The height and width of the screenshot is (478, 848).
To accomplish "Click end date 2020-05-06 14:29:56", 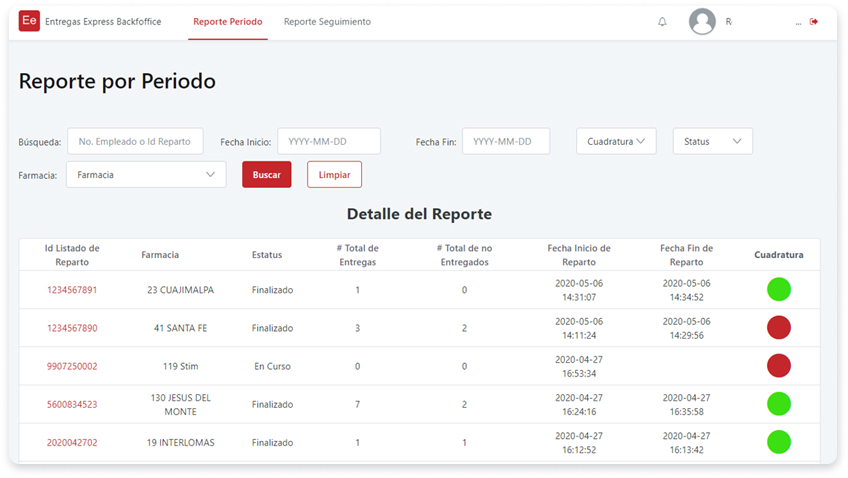I will pos(686,328).
